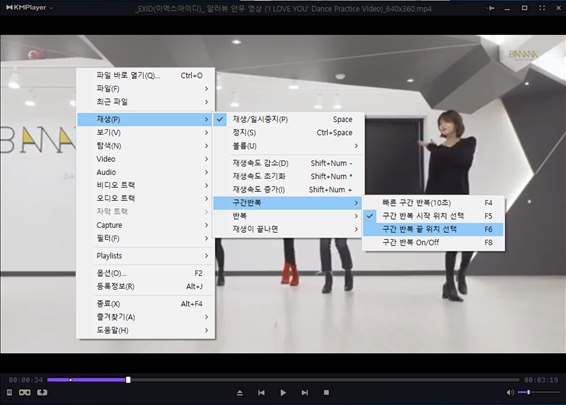Open the 구간반복 submenu entry
Screen dimensions: 566x405
[x=288, y=203]
